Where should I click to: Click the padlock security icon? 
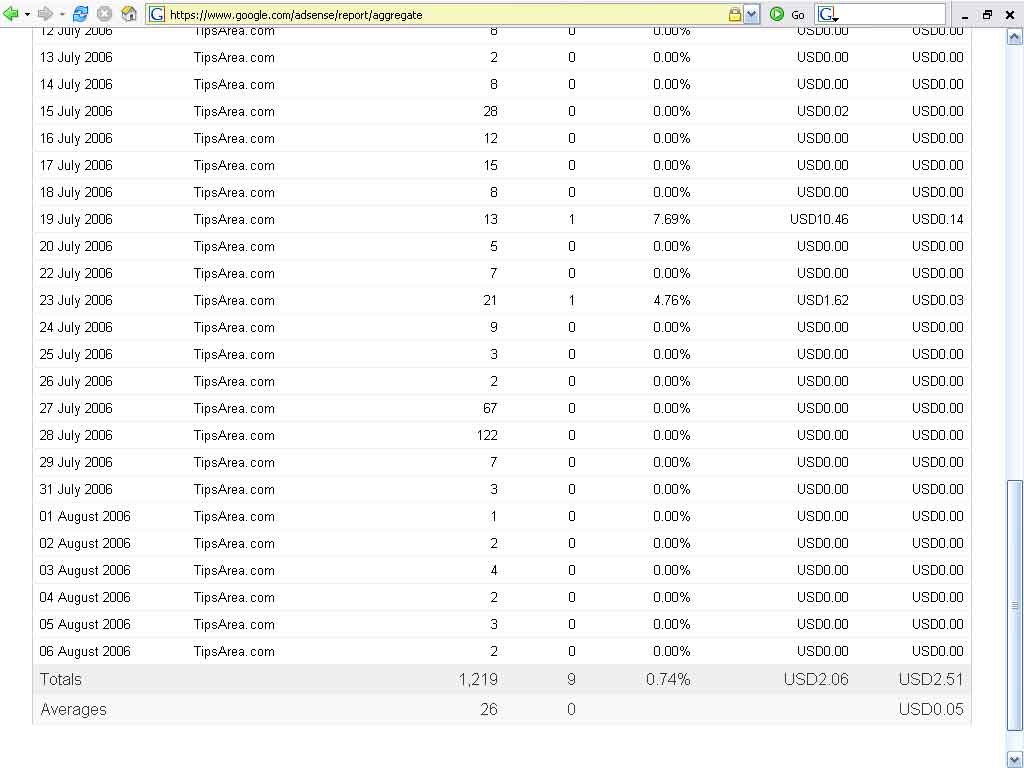[x=735, y=14]
